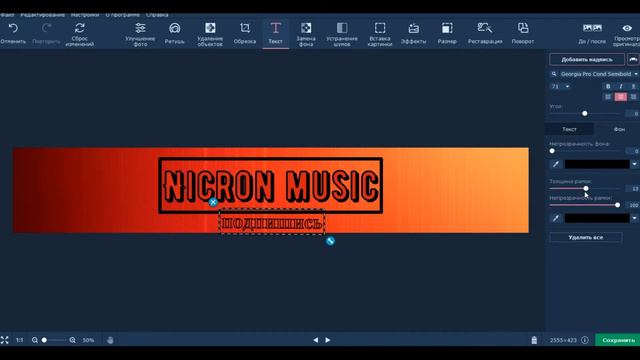Toggle underline text formatting
This screenshot has width=640, height=360.
click(x=633, y=87)
